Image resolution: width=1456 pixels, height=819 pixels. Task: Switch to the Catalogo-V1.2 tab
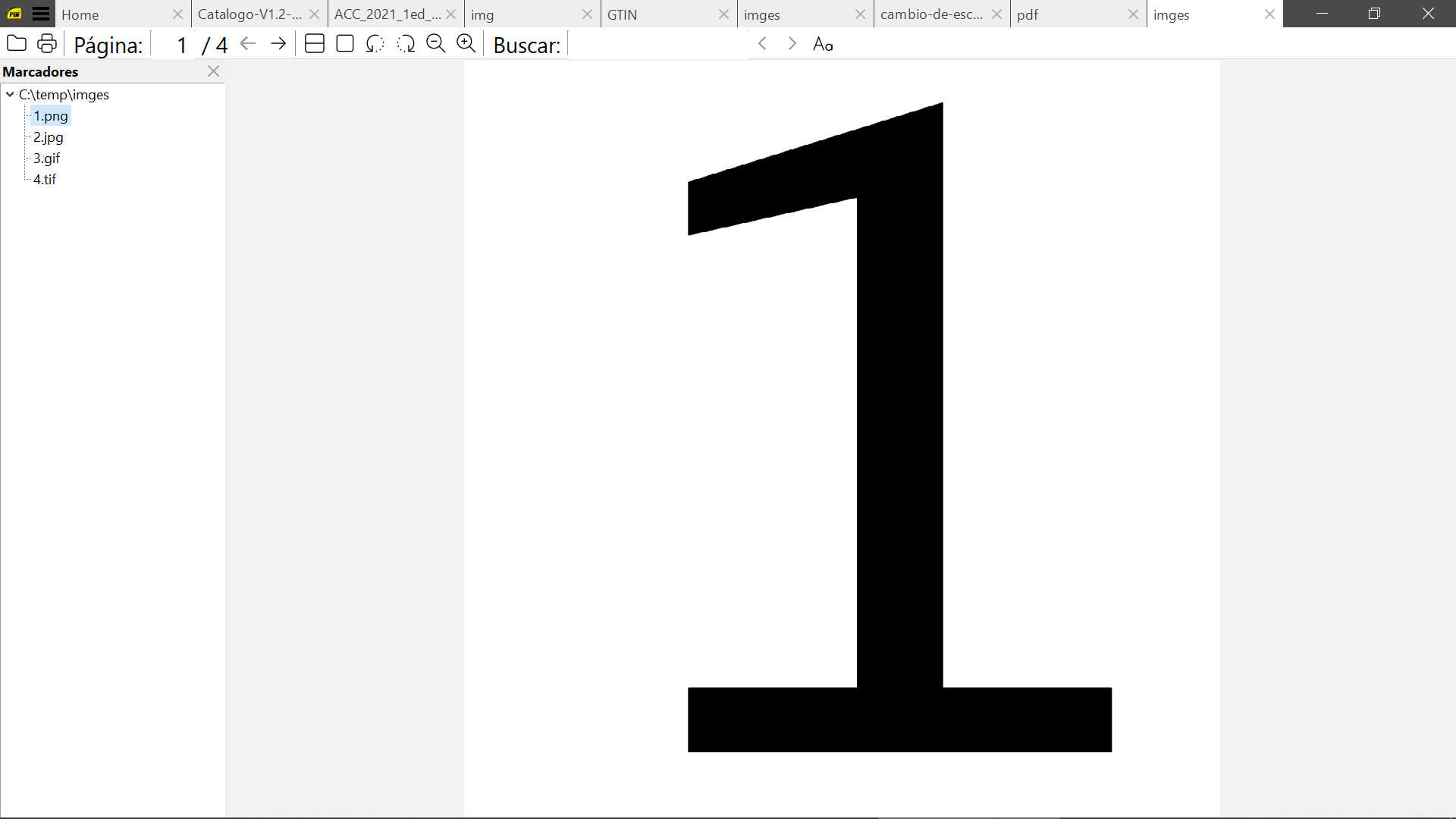(x=249, y=14)
